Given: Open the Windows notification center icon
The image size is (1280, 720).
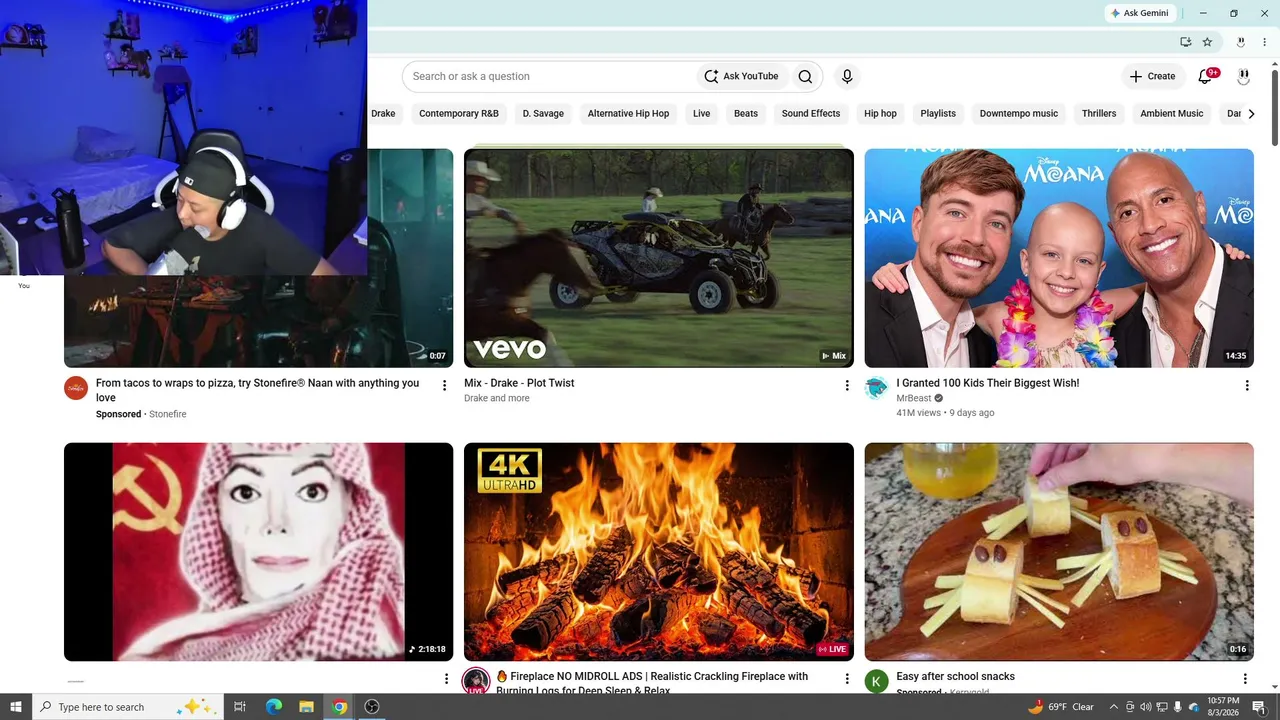Looking at the screenshot, I should [1259, 707].
